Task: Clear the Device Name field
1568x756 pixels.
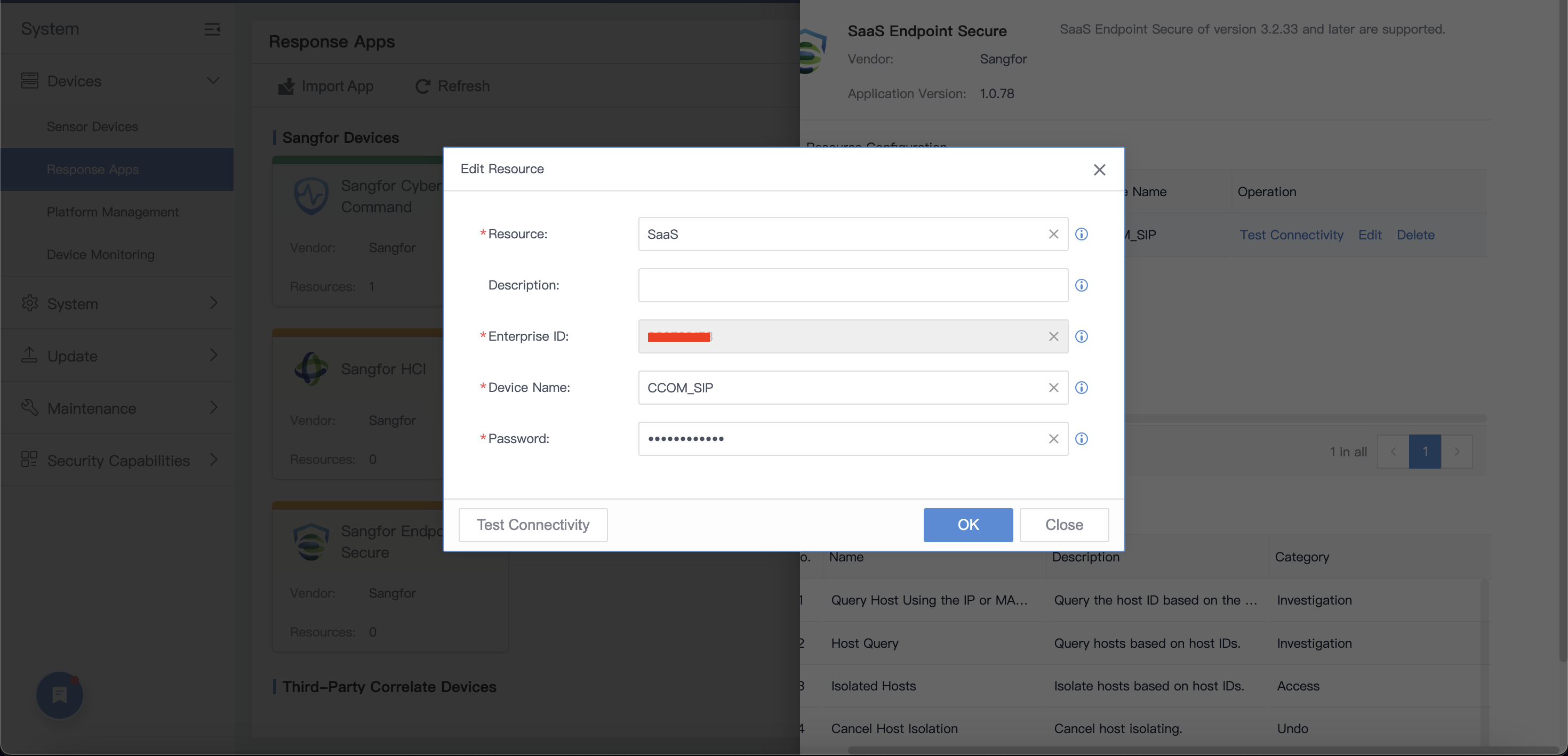Action: (x=1053, y=388)
